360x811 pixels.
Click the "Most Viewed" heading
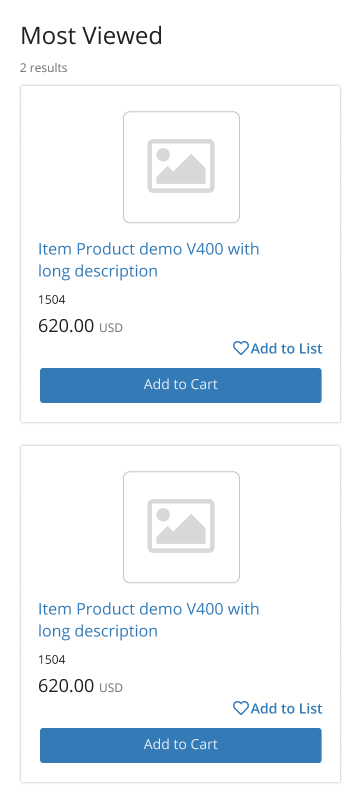(91, 36)
